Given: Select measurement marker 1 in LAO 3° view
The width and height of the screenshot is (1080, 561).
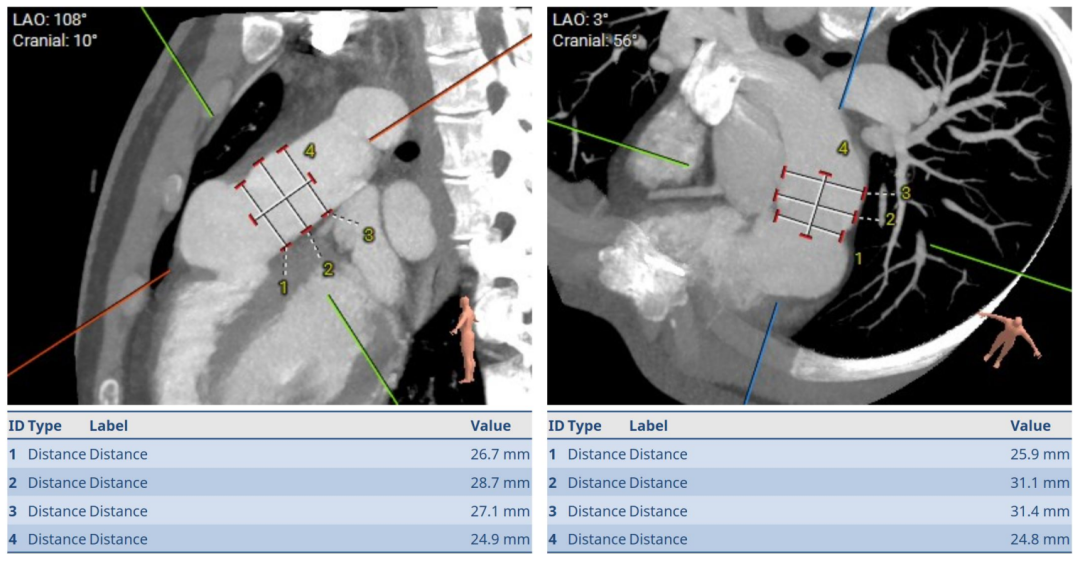Looking at the screenshot, I should point(856,258).
